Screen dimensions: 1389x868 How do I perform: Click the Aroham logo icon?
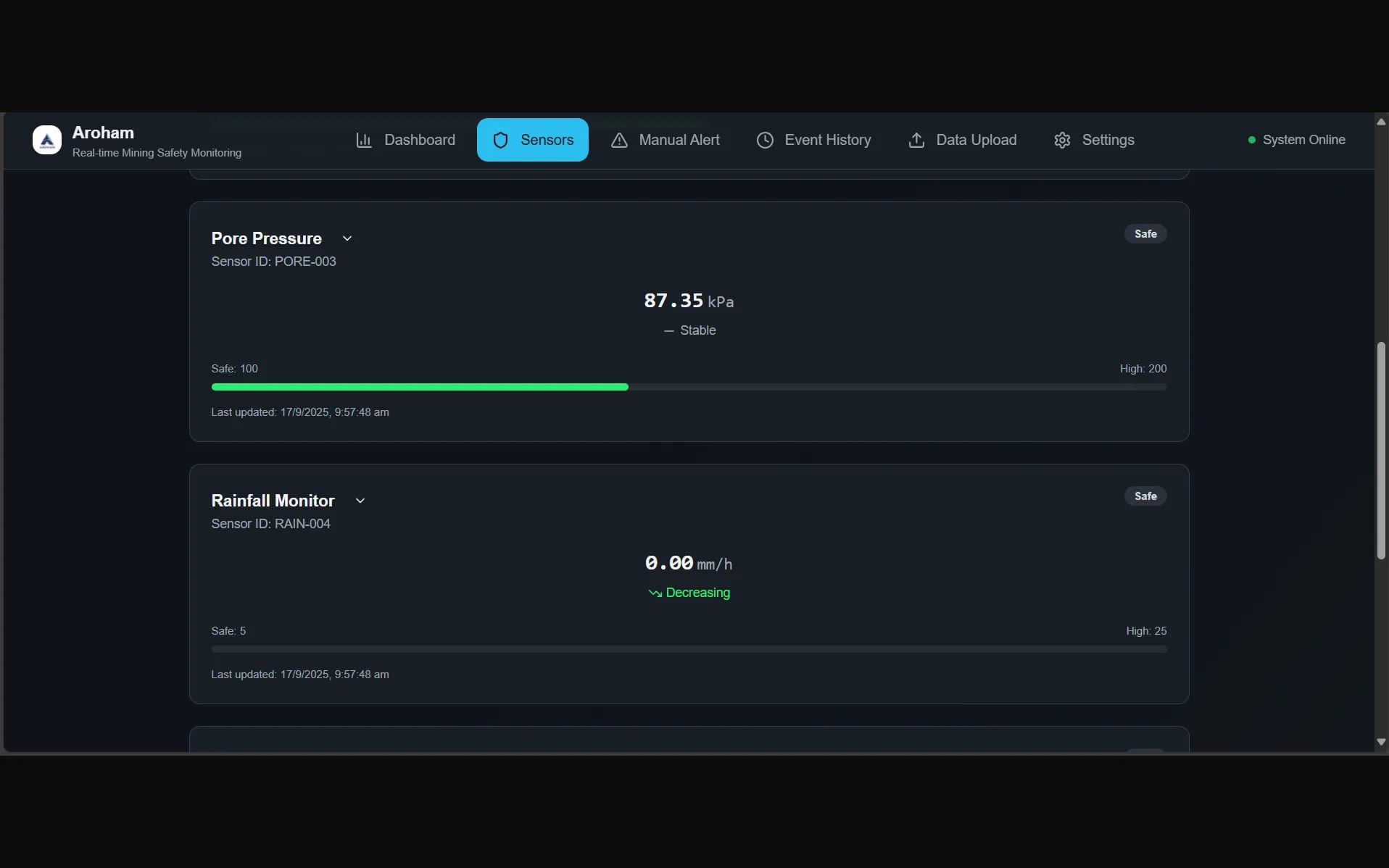point(47,140)
